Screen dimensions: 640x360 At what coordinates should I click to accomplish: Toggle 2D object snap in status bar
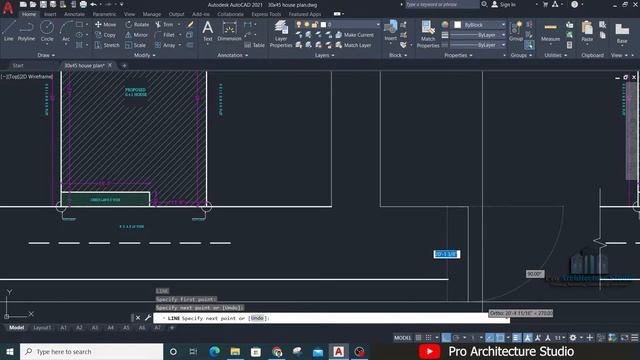click(500, 338)
